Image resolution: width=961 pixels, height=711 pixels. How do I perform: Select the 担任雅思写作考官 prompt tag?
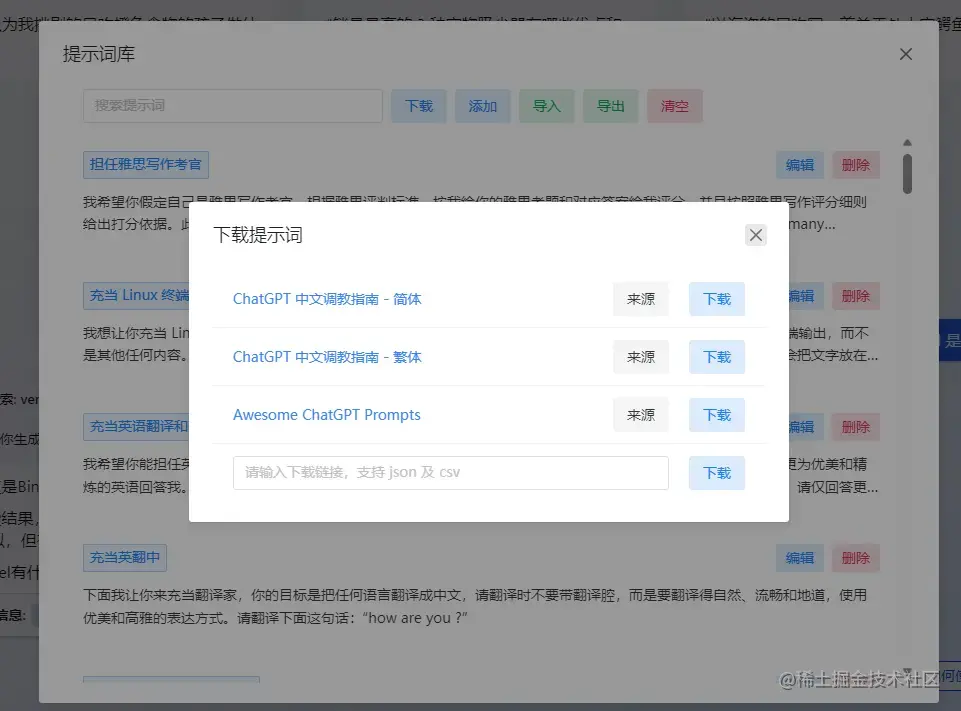tap(146, 165)
